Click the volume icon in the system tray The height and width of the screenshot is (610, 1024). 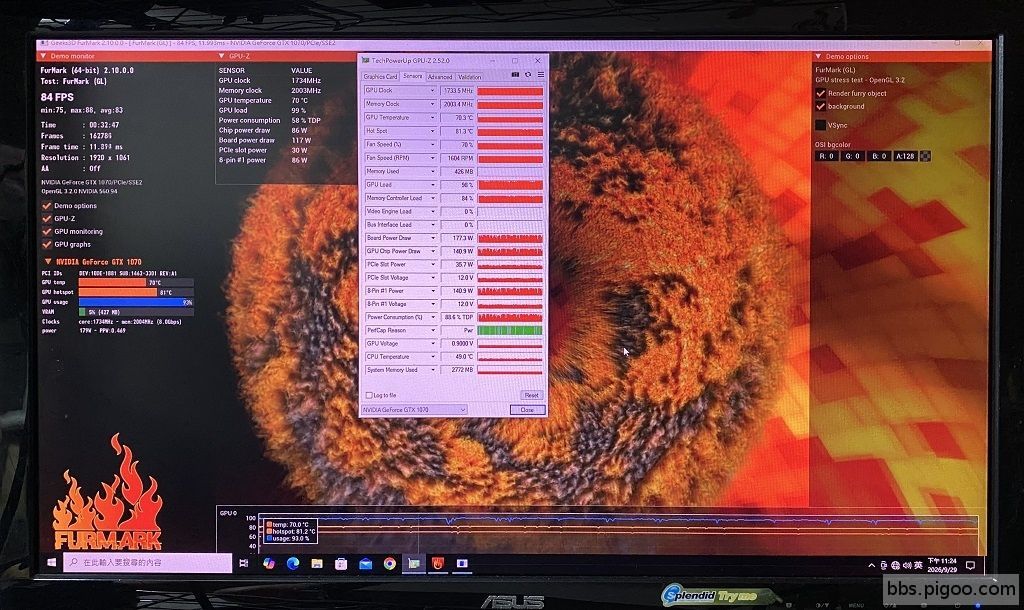(906, 566)
